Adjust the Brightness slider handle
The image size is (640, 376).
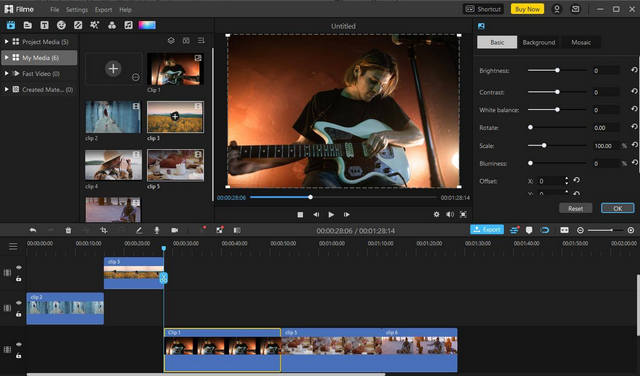557,70
